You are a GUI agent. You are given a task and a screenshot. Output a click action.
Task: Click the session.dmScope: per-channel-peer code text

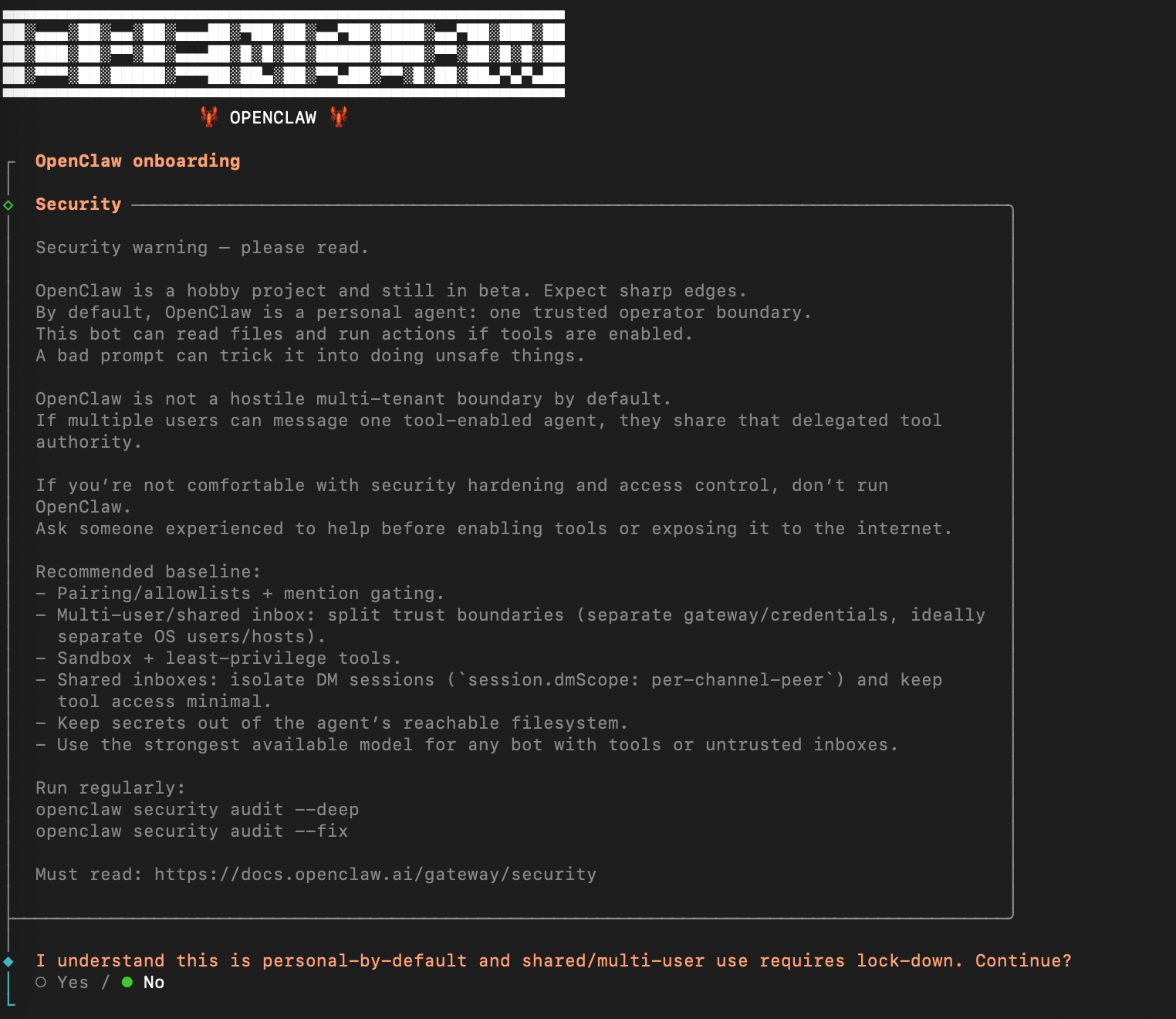tap(646, 679)
